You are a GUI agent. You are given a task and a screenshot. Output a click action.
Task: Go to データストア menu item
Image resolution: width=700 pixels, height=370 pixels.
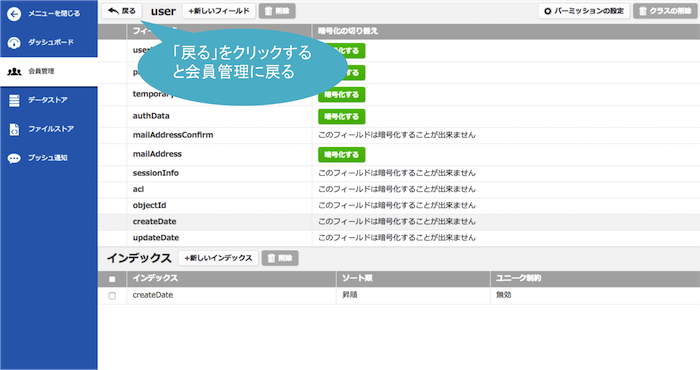[x=49, y=100]
